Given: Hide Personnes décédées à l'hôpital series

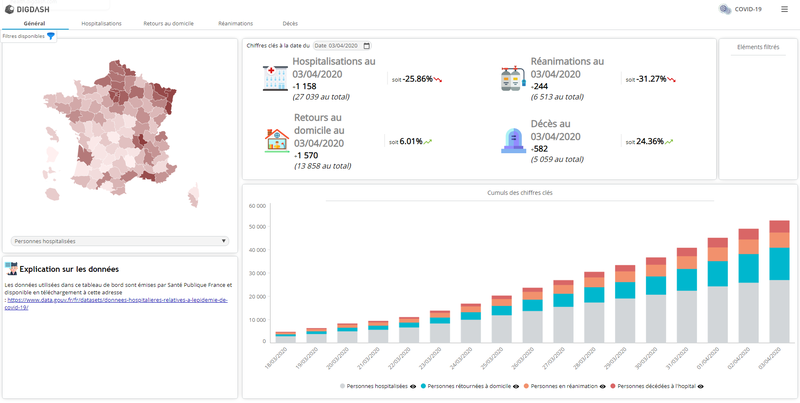Looking at the screenshot, I should (700, 385).
